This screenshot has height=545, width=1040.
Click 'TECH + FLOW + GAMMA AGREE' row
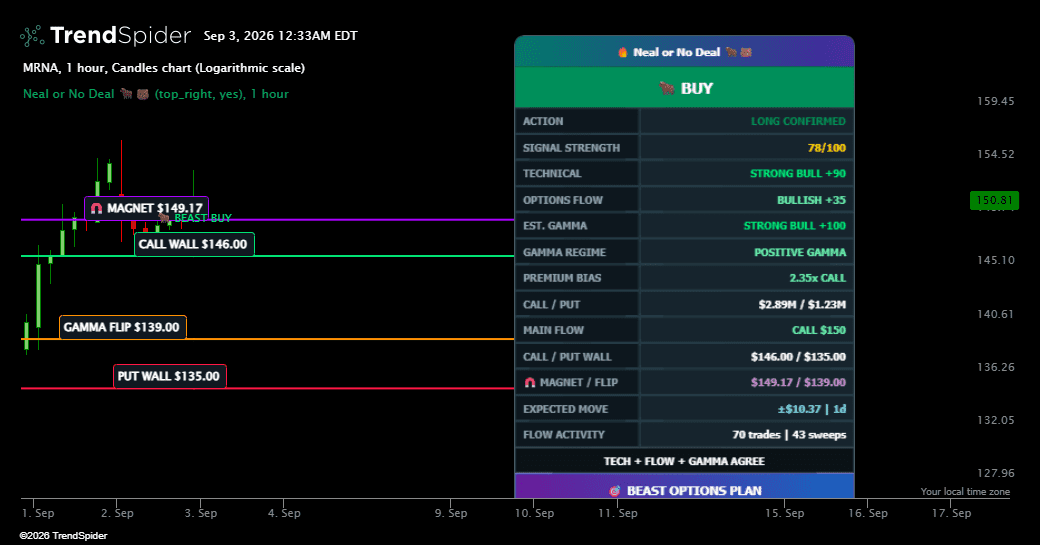click(684, 461)
